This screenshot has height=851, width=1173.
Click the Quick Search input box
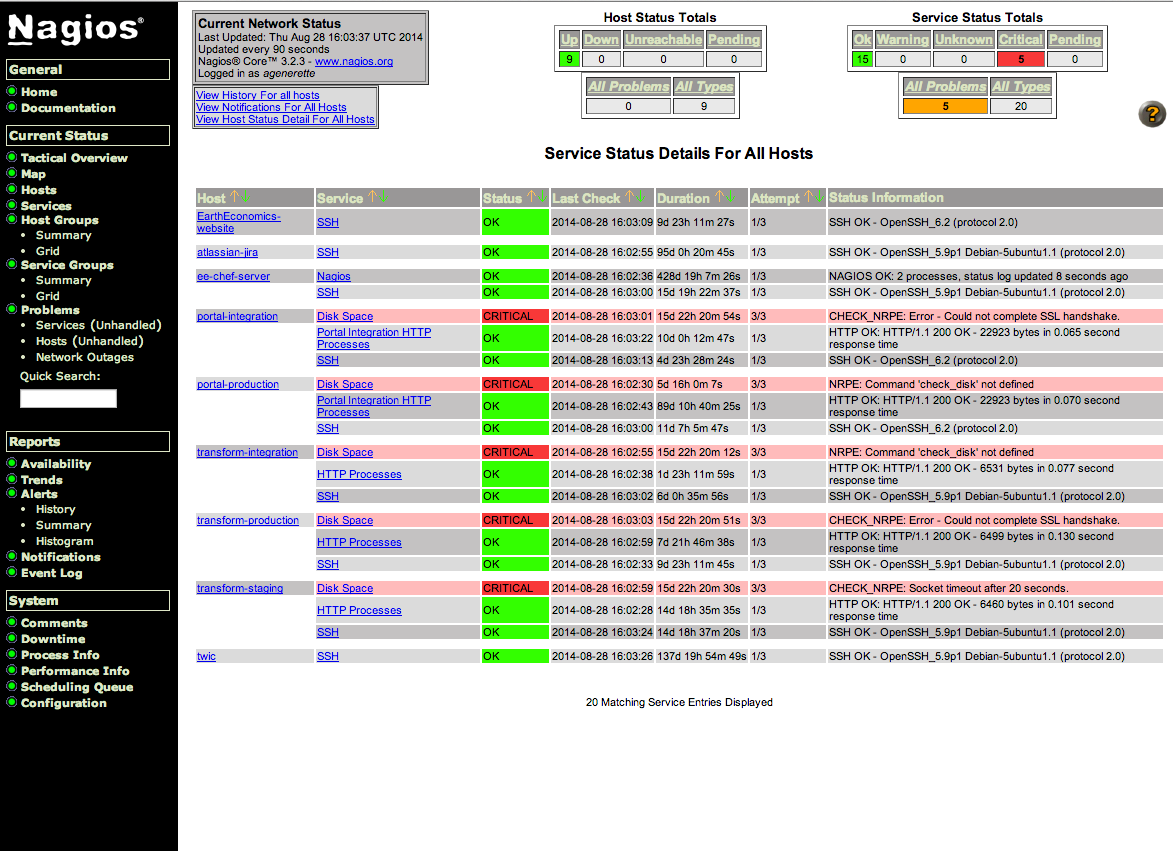pyautogui.click(x=68, y=398)
